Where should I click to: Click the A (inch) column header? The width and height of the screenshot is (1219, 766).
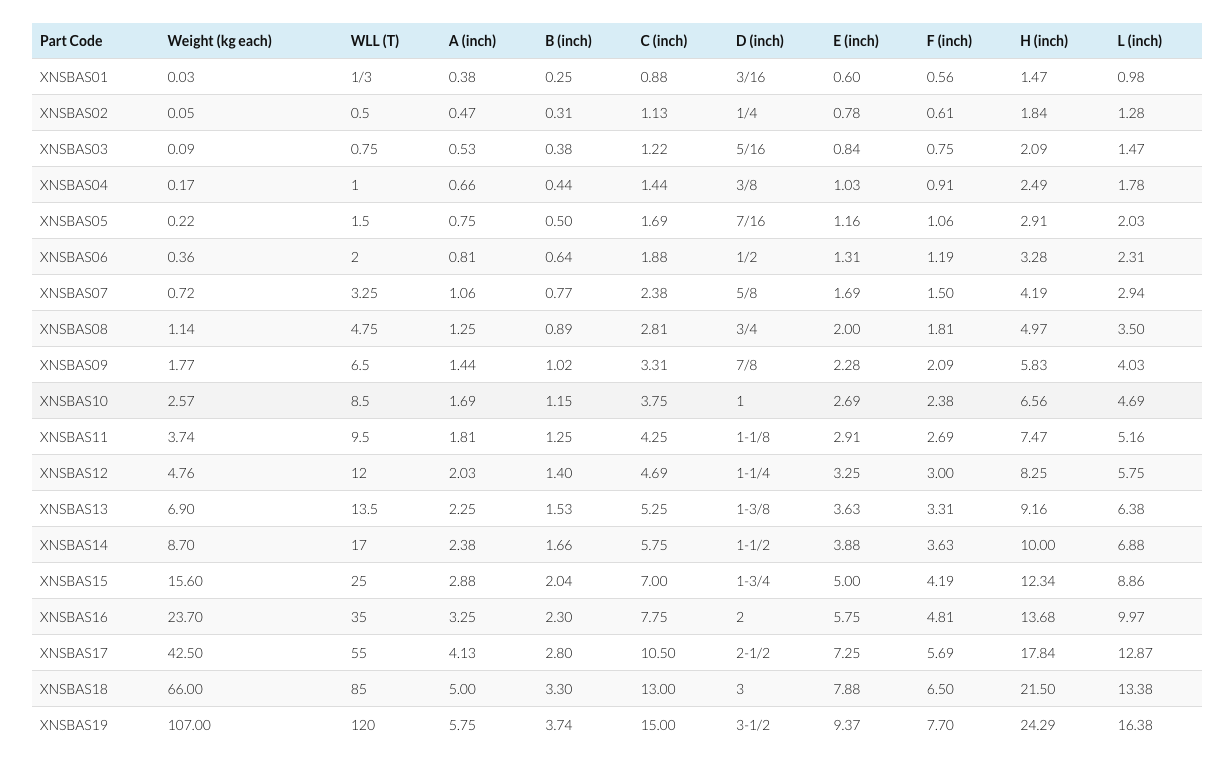pyautogui.click(x=472, y=41)
